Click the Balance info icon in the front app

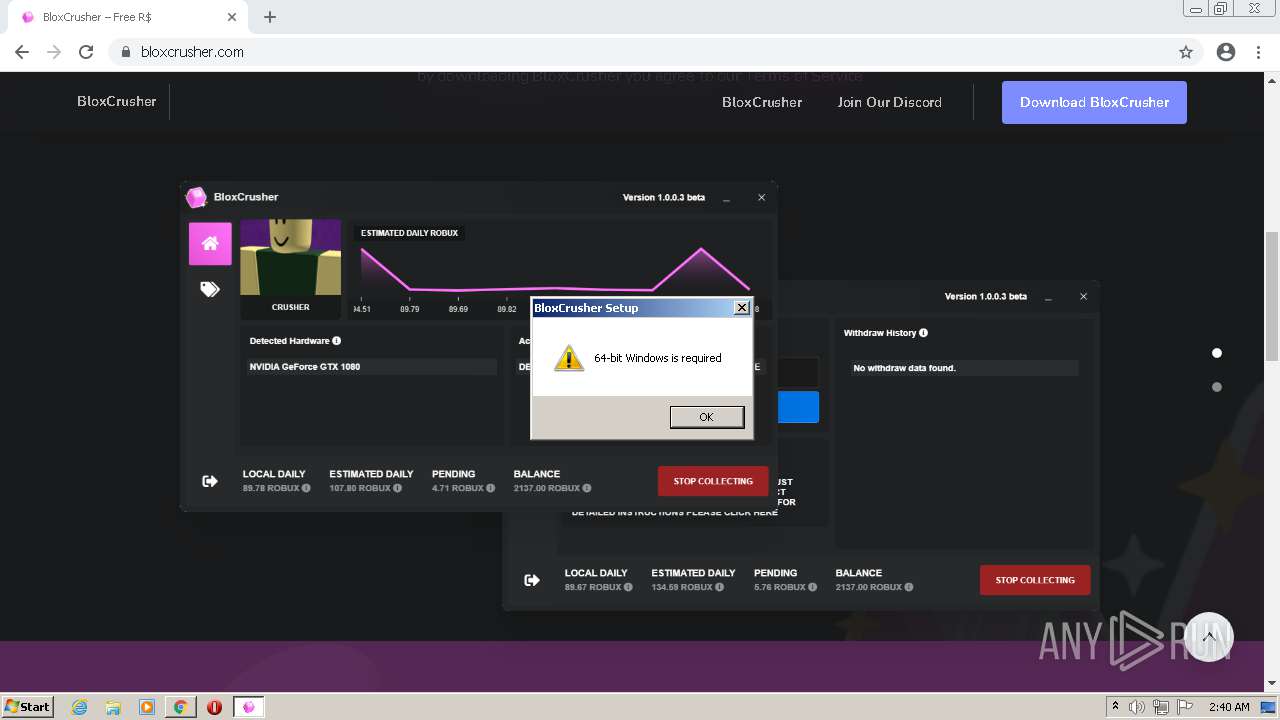[x=587, y=488]
